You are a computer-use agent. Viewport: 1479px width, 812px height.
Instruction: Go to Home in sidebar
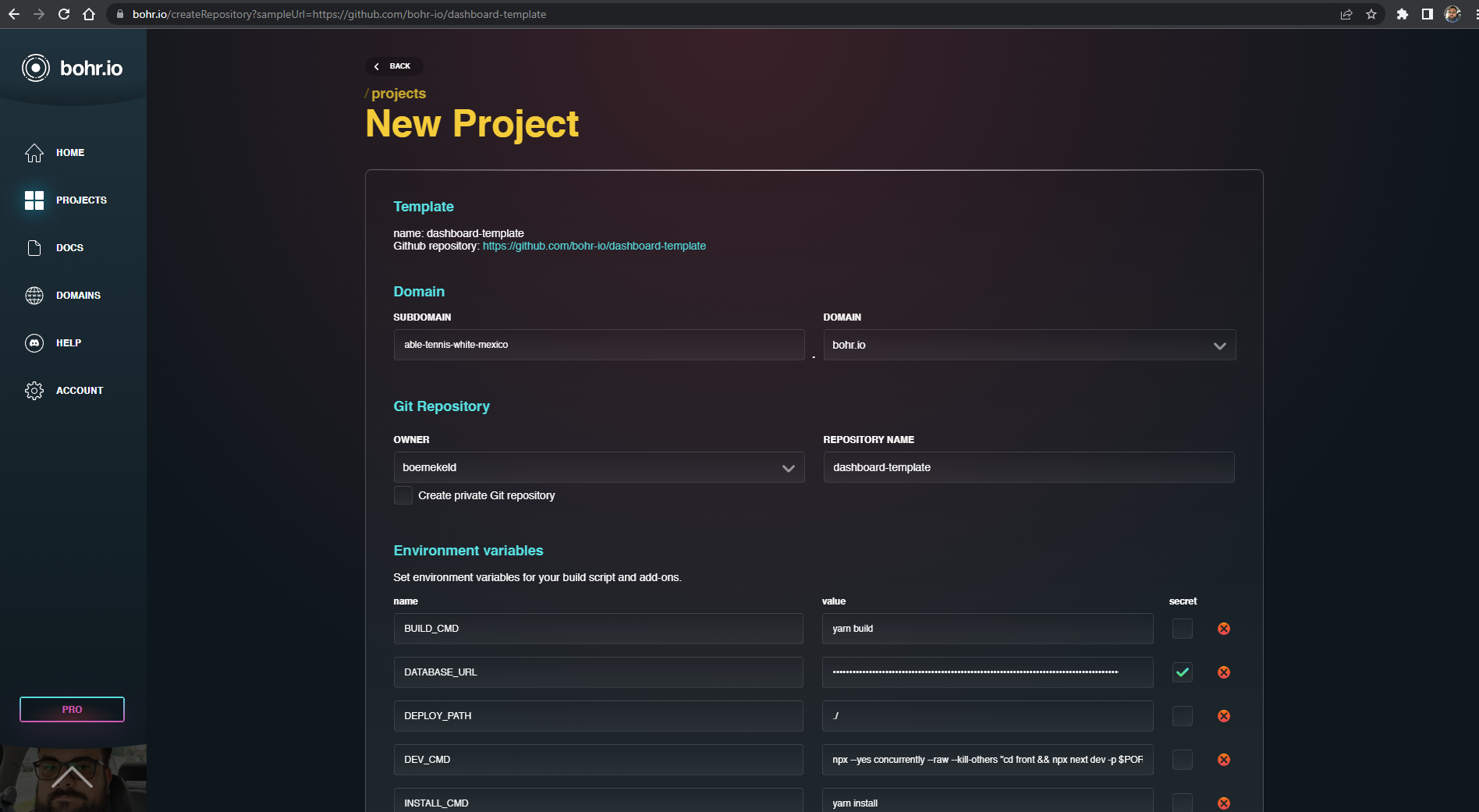coord(70,153)
